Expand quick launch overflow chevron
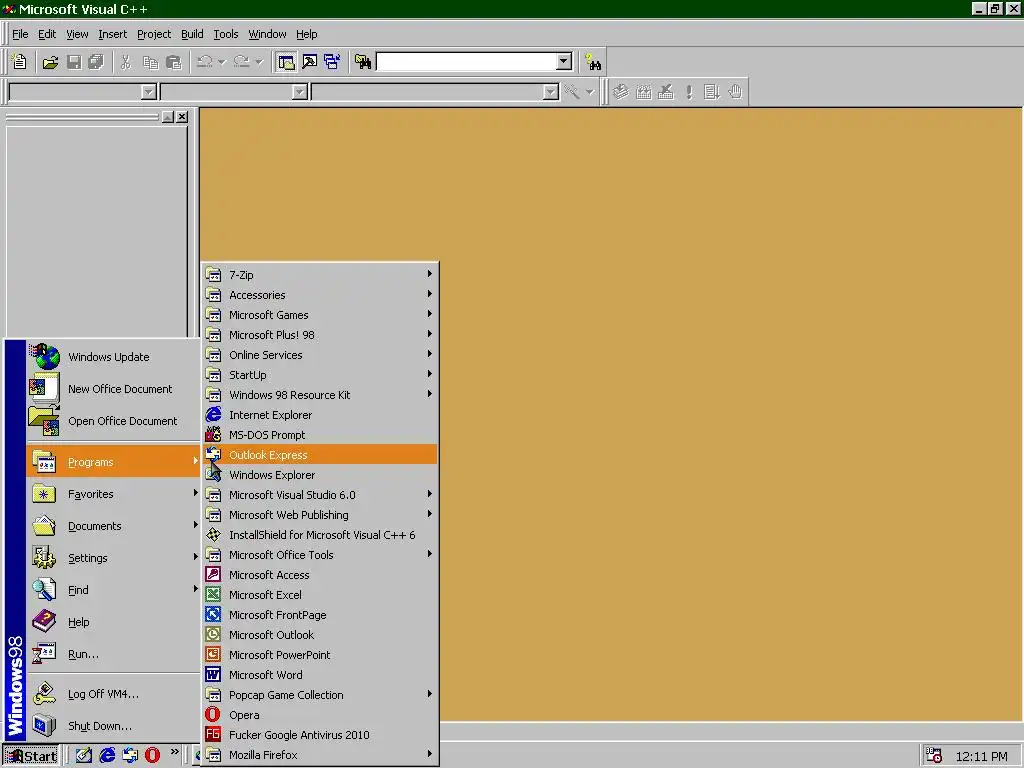The image size is (1024, 768). (174, 752)
